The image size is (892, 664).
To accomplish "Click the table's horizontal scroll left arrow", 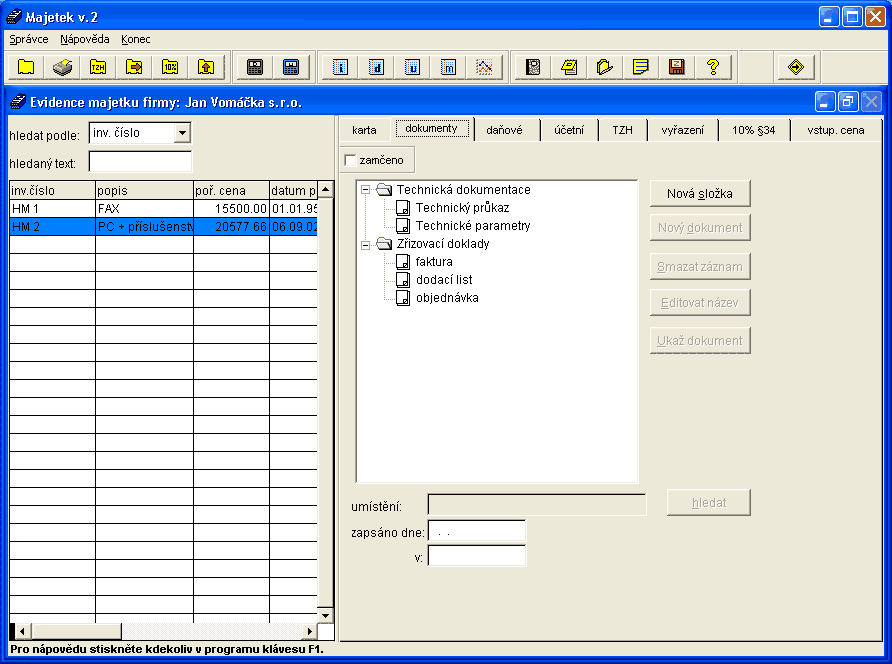I will [x=23, y=631].
